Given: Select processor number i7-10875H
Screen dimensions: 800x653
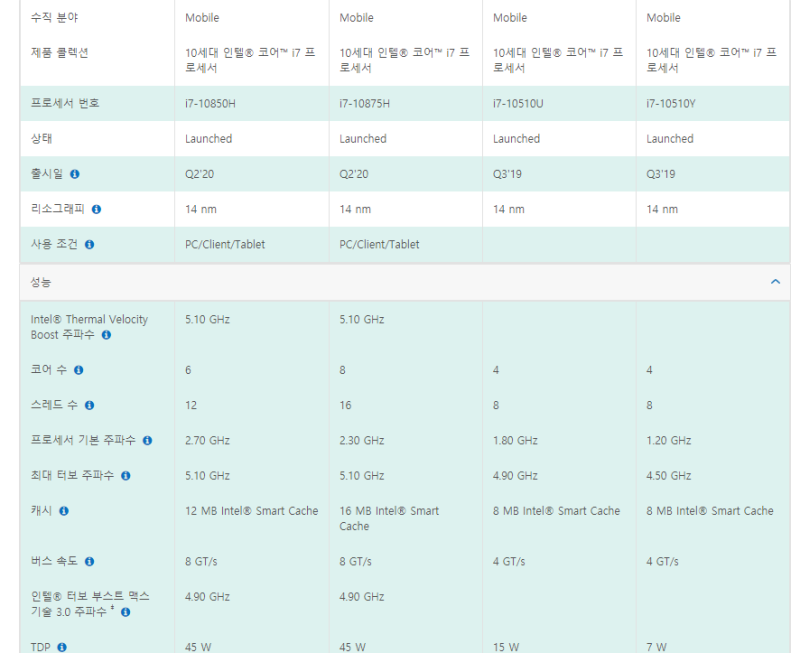Looking at the screenshot, I should (364, 104).
